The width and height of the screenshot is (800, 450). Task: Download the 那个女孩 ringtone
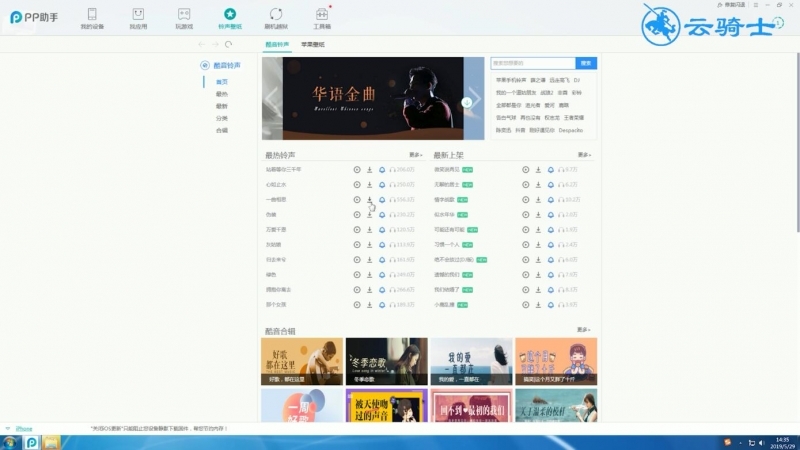pos(369,305)
